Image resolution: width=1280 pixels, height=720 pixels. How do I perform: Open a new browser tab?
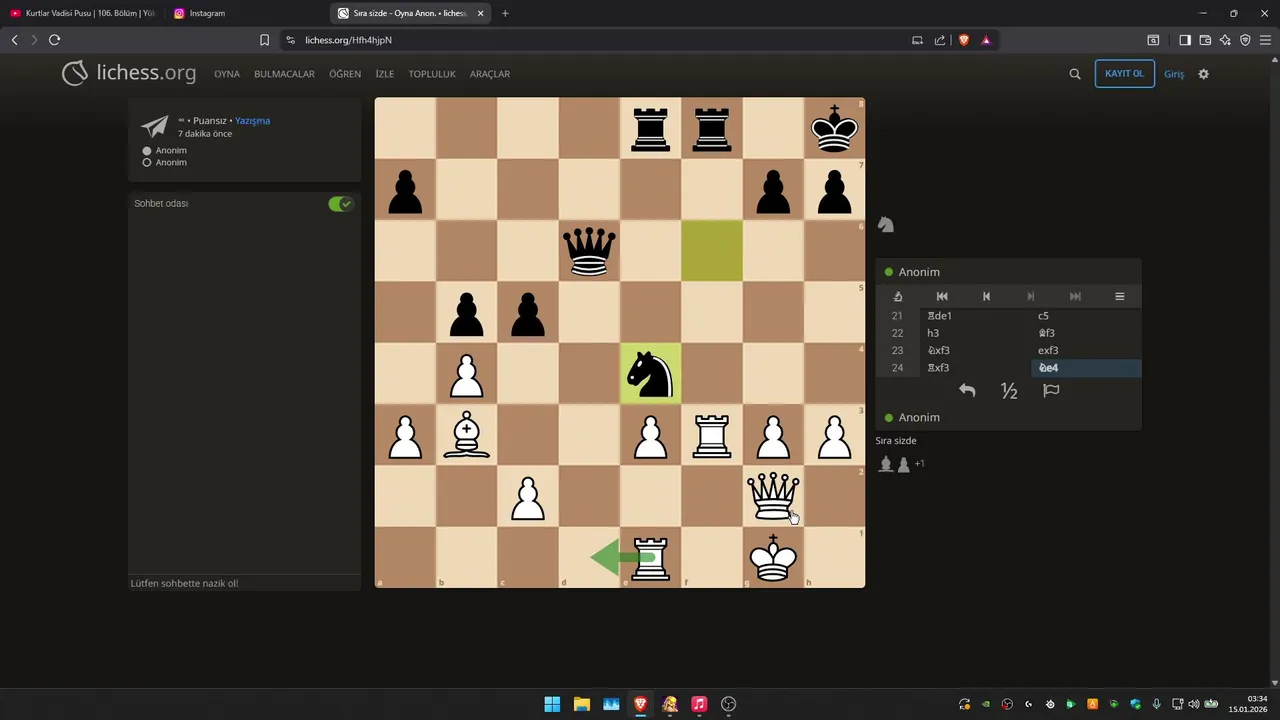505,13
